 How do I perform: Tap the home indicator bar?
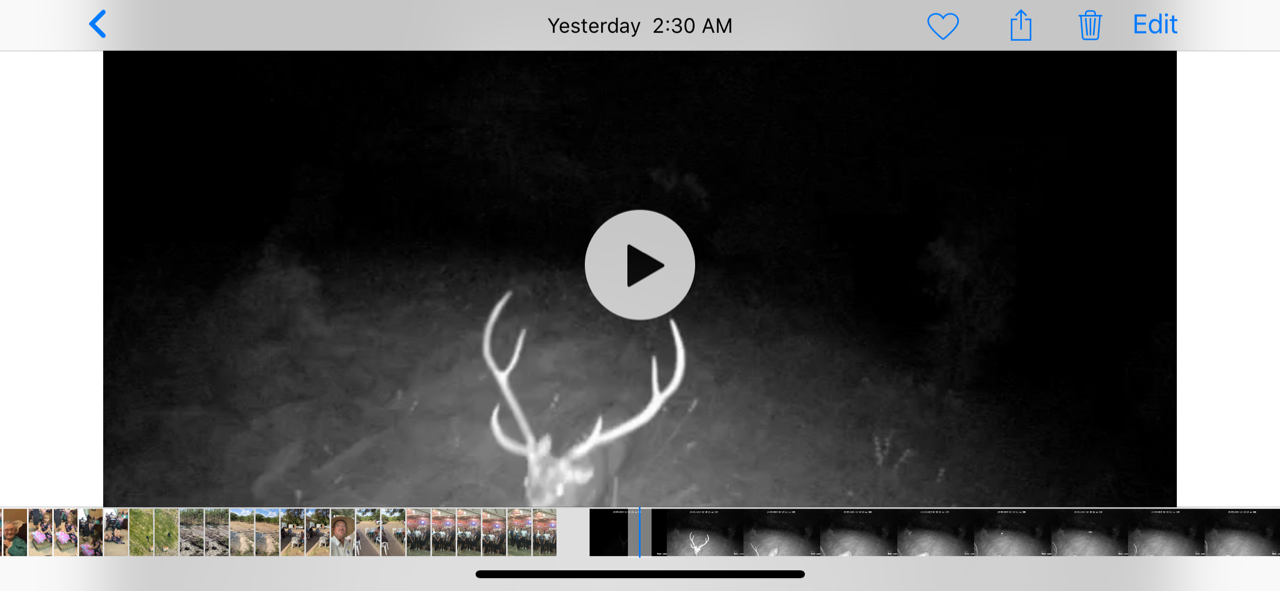tap(640, 574)
